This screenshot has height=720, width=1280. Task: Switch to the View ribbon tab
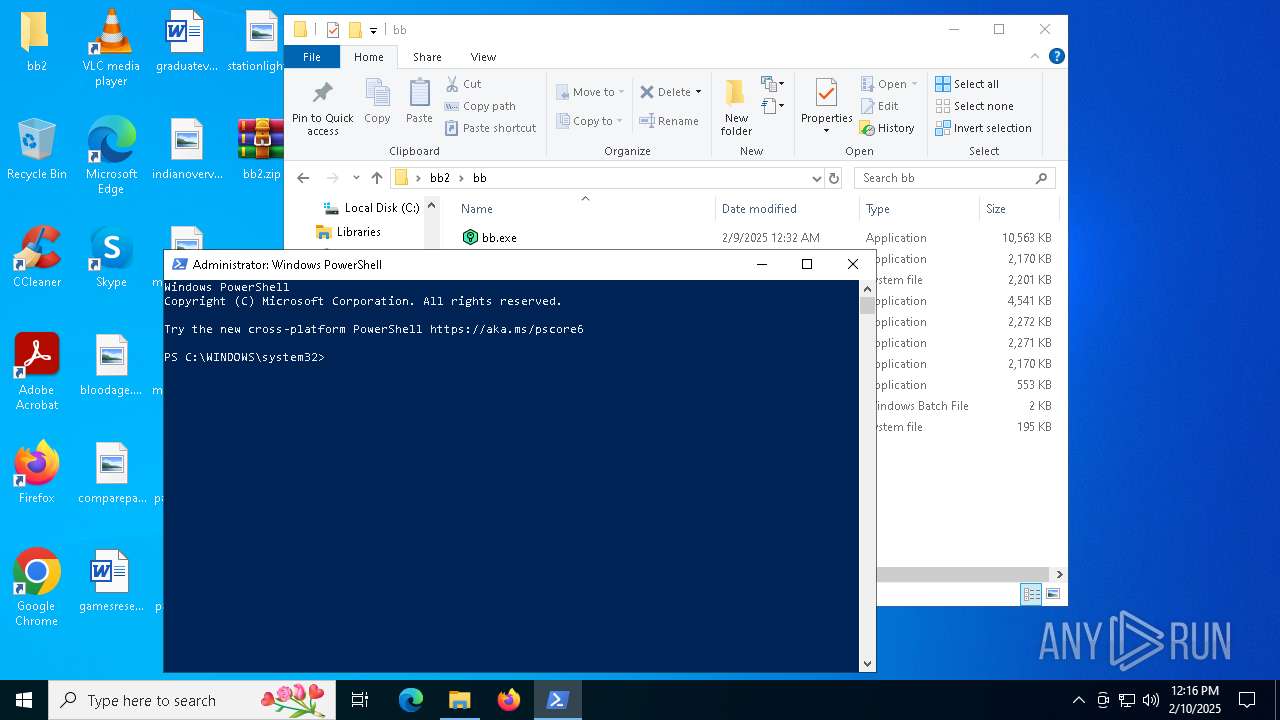tap(483, 57)
